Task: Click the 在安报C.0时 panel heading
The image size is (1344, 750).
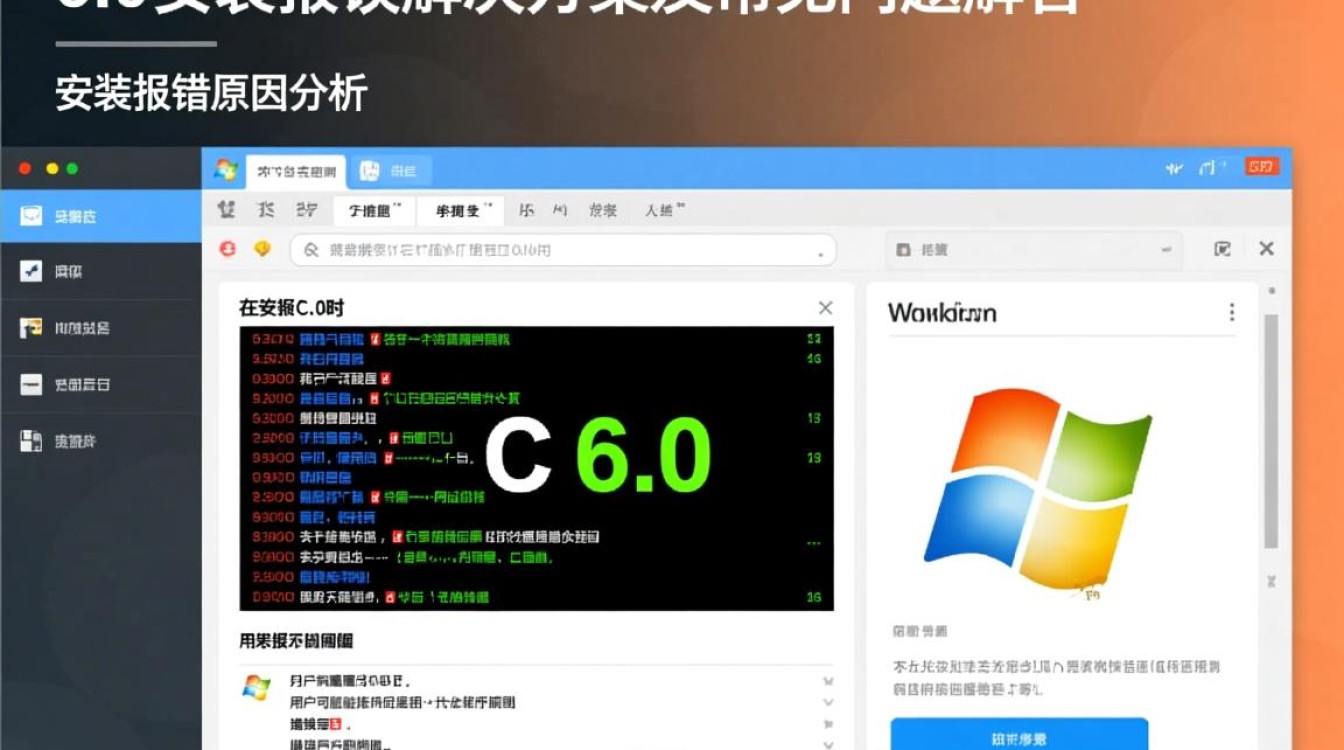Action: (x=291, y=308)
